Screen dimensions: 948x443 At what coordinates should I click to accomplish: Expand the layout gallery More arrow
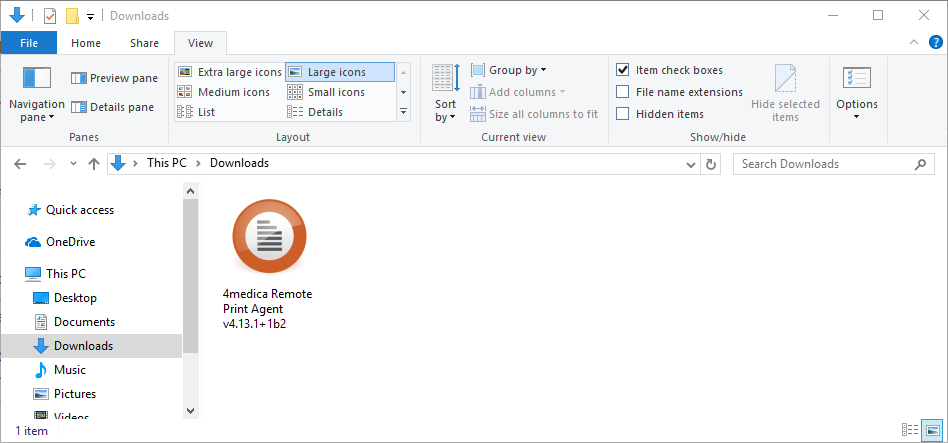click(x=403, y=112)
